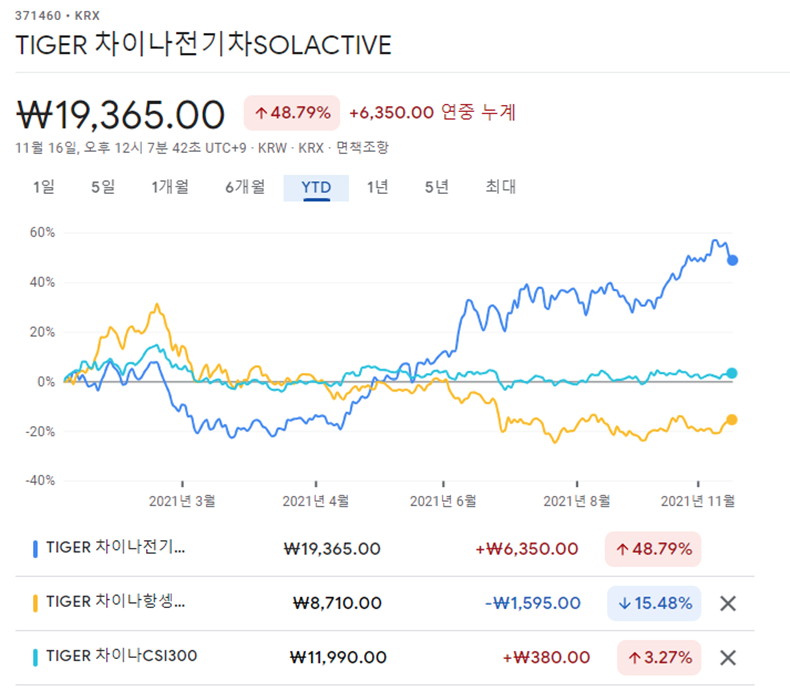Click the +6,350.00 연중 누계 text
Viewport: 790px width, 691px height.
(433, 112)
